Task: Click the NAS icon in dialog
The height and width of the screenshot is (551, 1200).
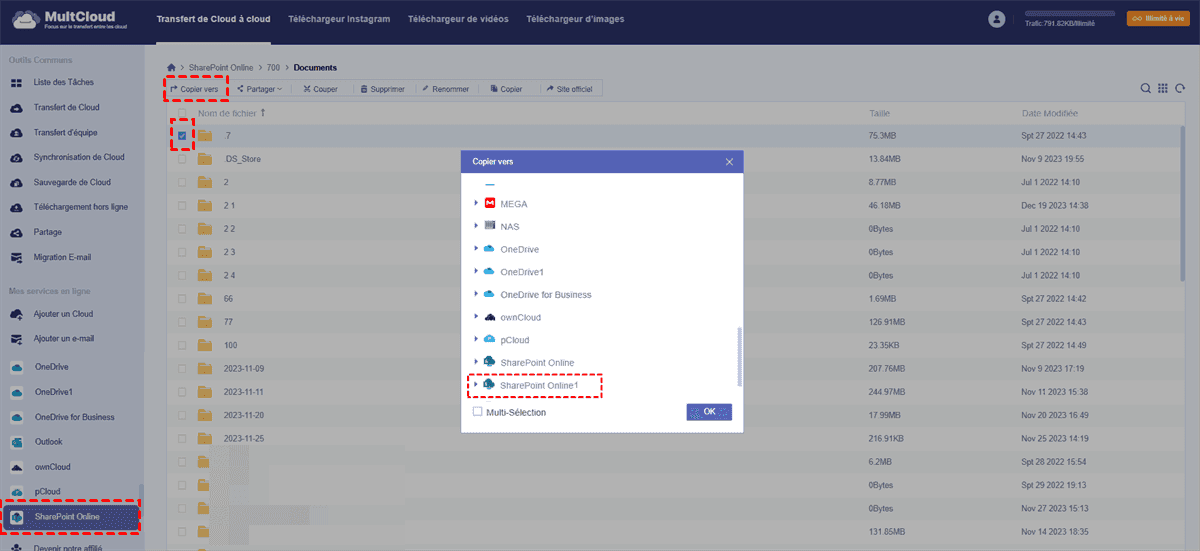Action: [490, 226]
